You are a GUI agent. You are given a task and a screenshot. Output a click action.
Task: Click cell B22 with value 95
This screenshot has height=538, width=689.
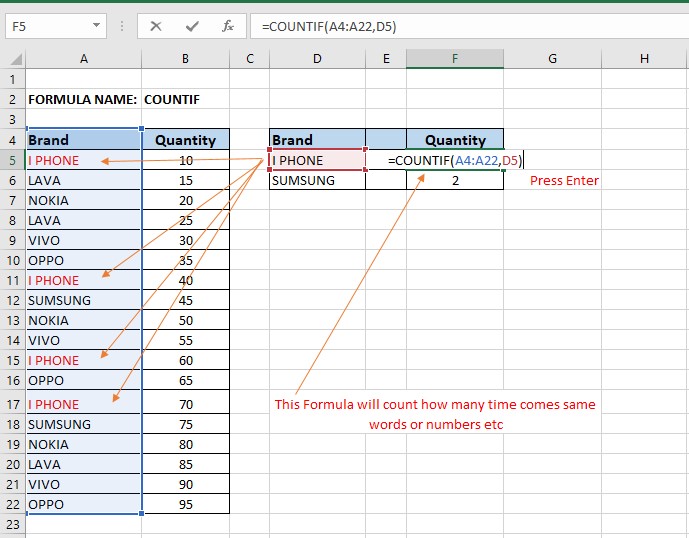[x=186, y=504]
